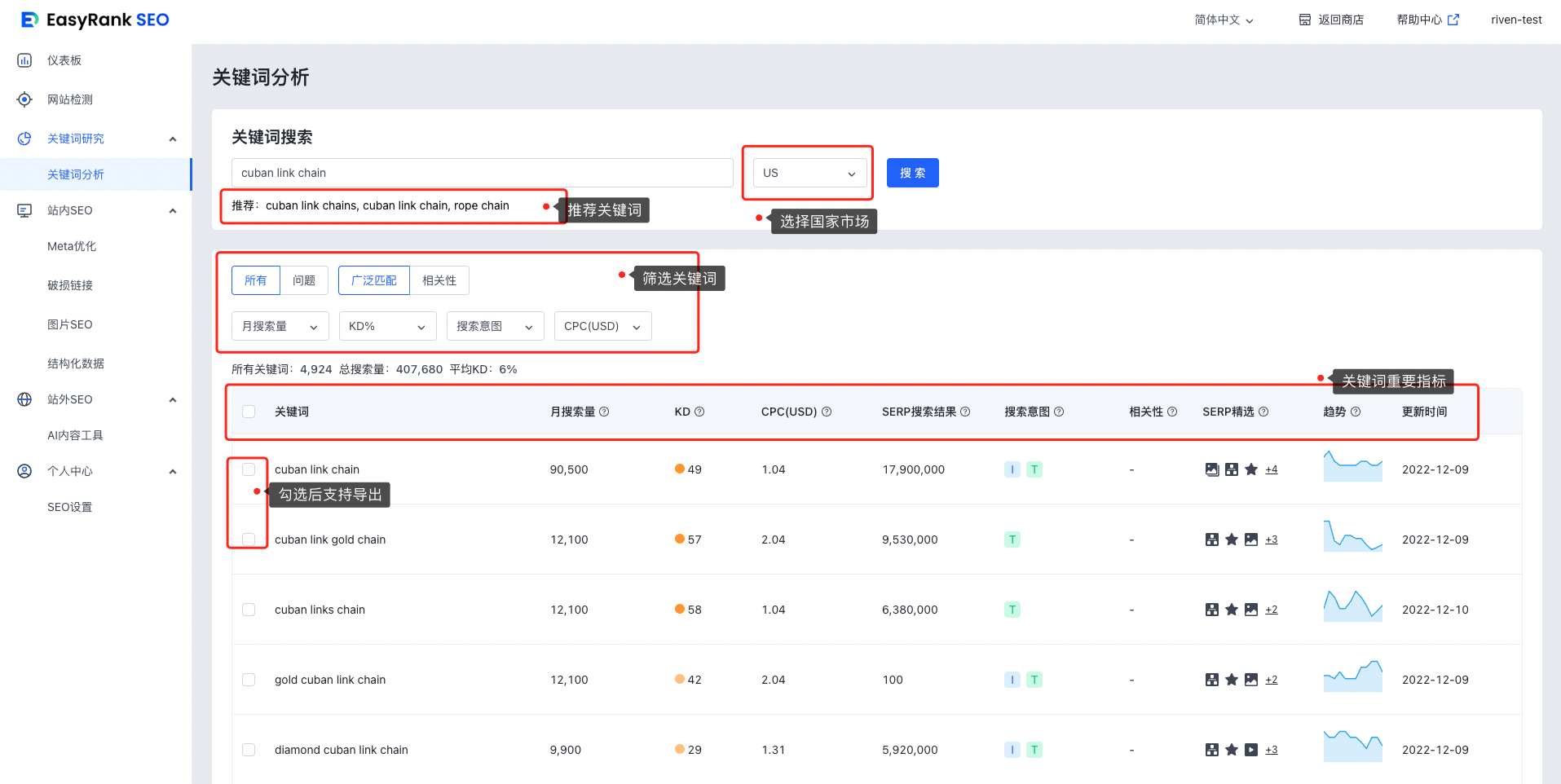The height and width of the screenshot is (784, 1561).
Task: Click star SERP icon in cuban link chain row
Action: coord(1251,469)
